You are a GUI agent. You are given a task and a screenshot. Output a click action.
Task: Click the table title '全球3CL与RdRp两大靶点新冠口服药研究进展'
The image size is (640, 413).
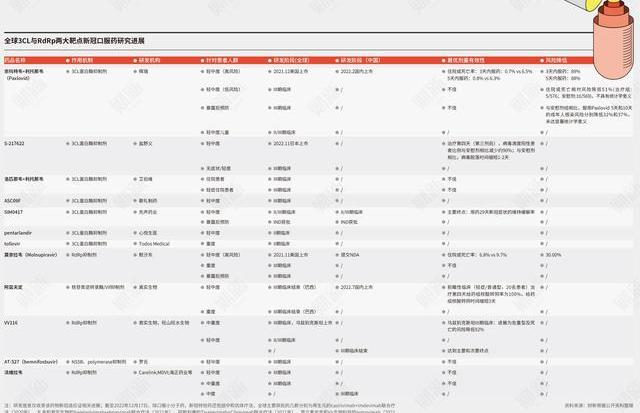pos(74,41)
